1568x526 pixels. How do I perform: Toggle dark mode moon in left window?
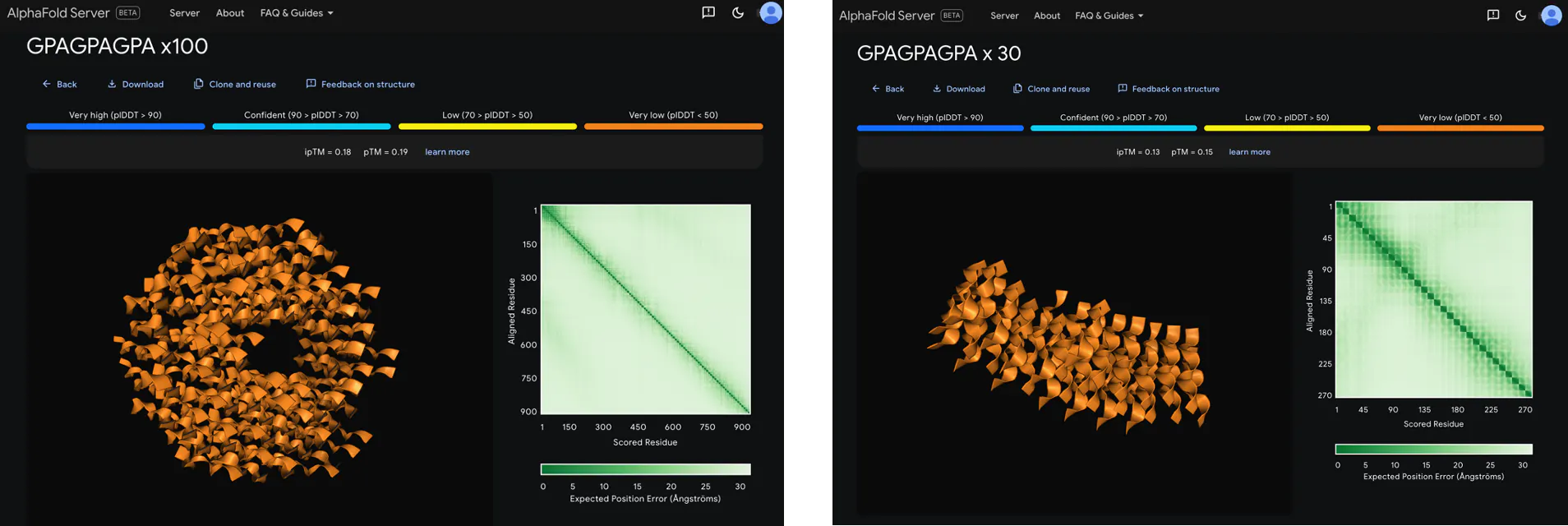(x=738, y=12)
